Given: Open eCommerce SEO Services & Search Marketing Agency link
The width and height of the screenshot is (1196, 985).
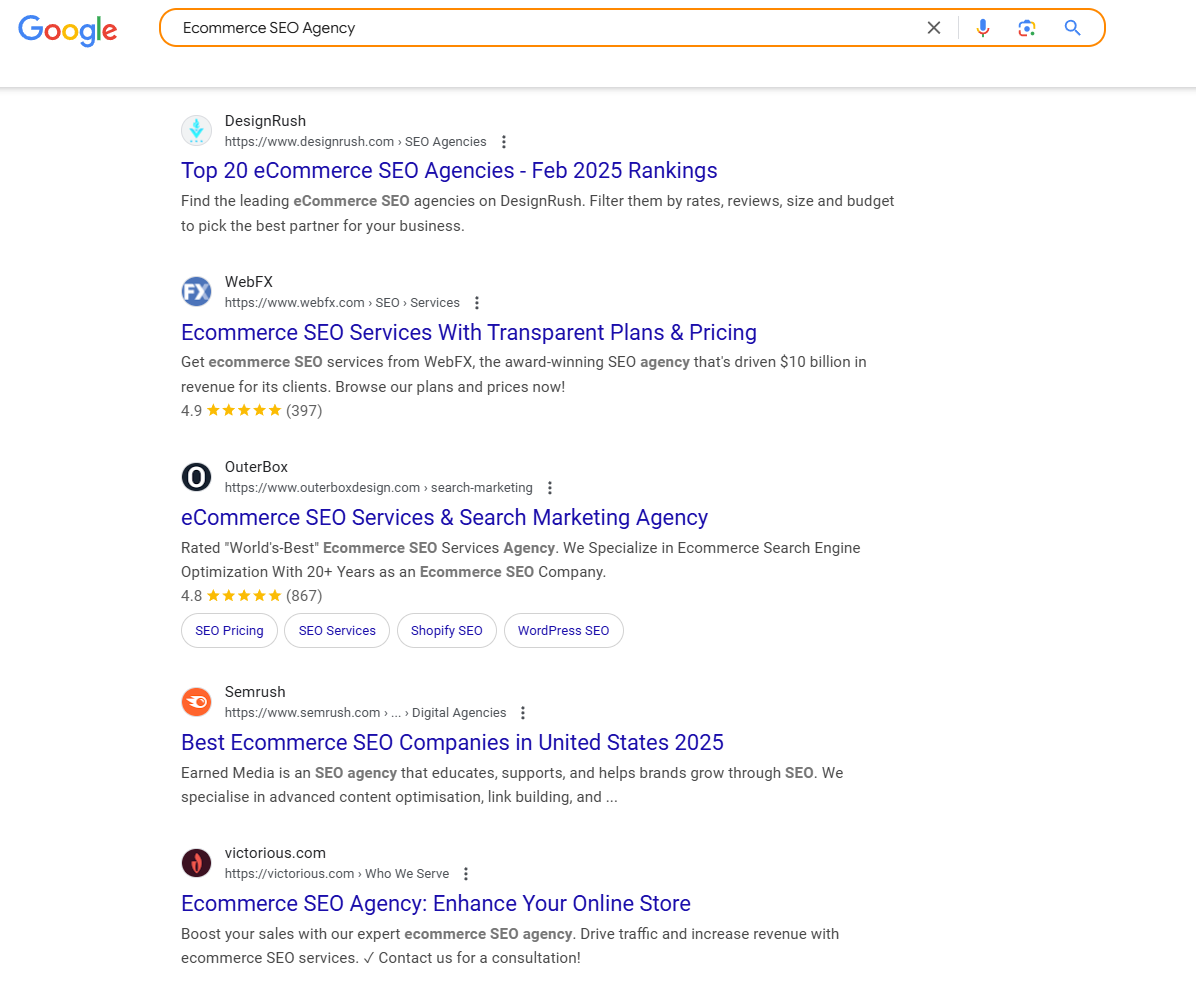Looking at the screenshot, I should [x=444, y=517].
